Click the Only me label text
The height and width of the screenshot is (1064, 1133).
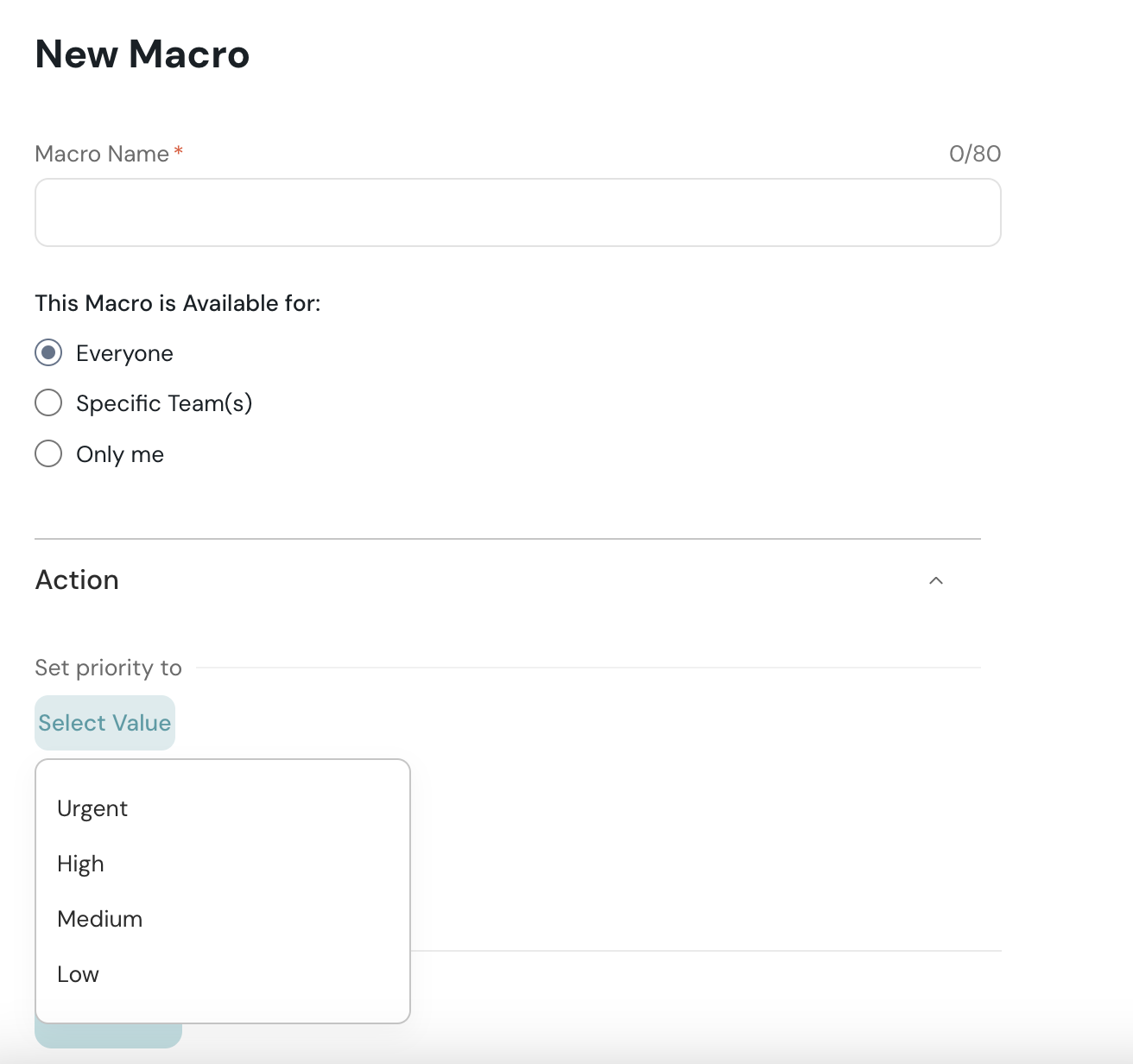click(120, 454)
